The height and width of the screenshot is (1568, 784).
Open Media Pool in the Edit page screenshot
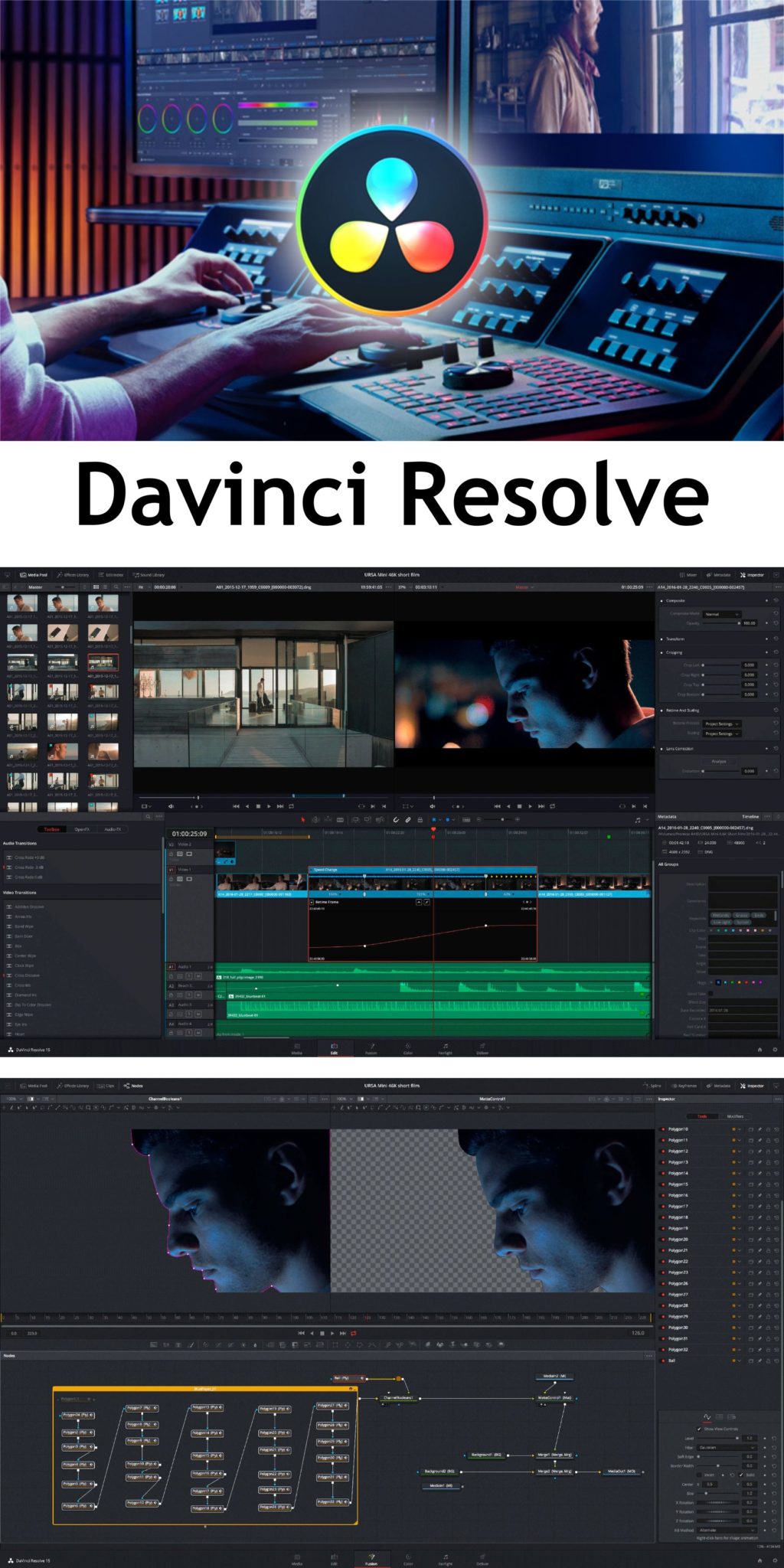click(34, 574)
